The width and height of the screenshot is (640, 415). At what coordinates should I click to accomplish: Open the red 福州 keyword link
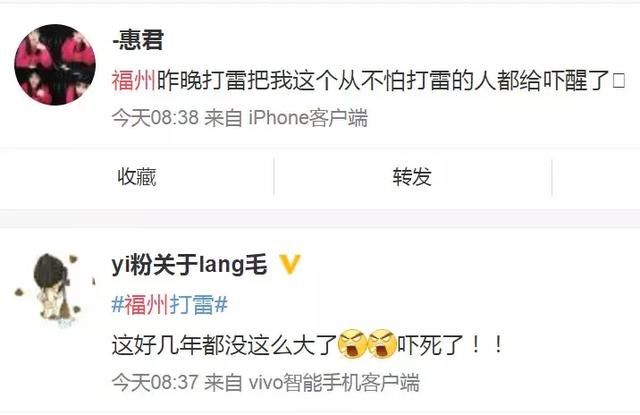click(x=134, y=80)
